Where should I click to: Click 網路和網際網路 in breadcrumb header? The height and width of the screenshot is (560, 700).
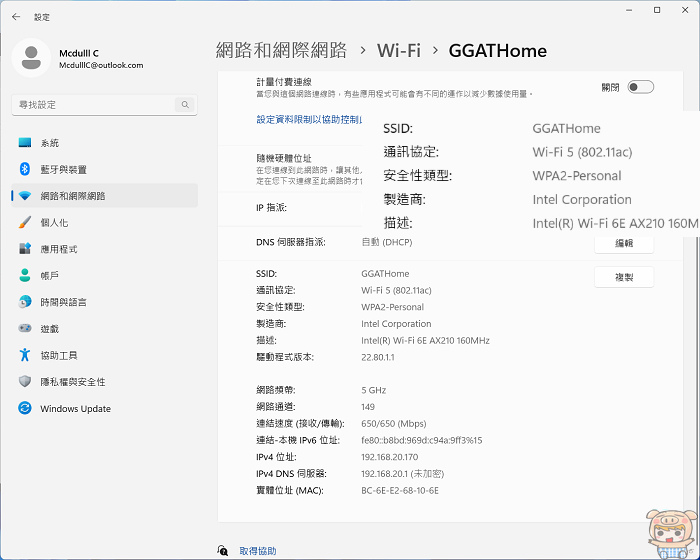[x=281, y=50]
